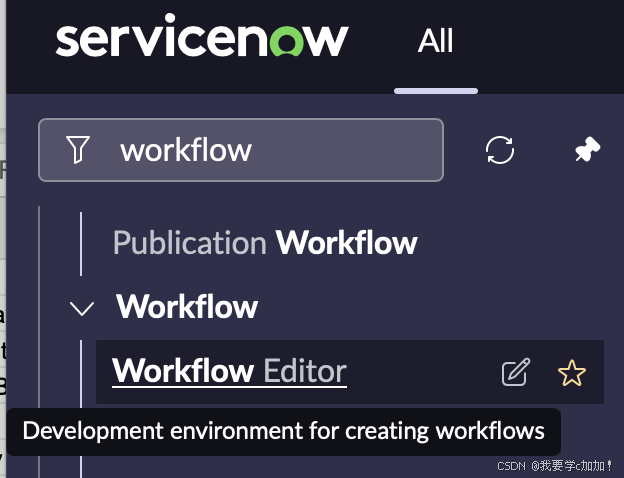Click the funnel filter icon

coord(78,150)
